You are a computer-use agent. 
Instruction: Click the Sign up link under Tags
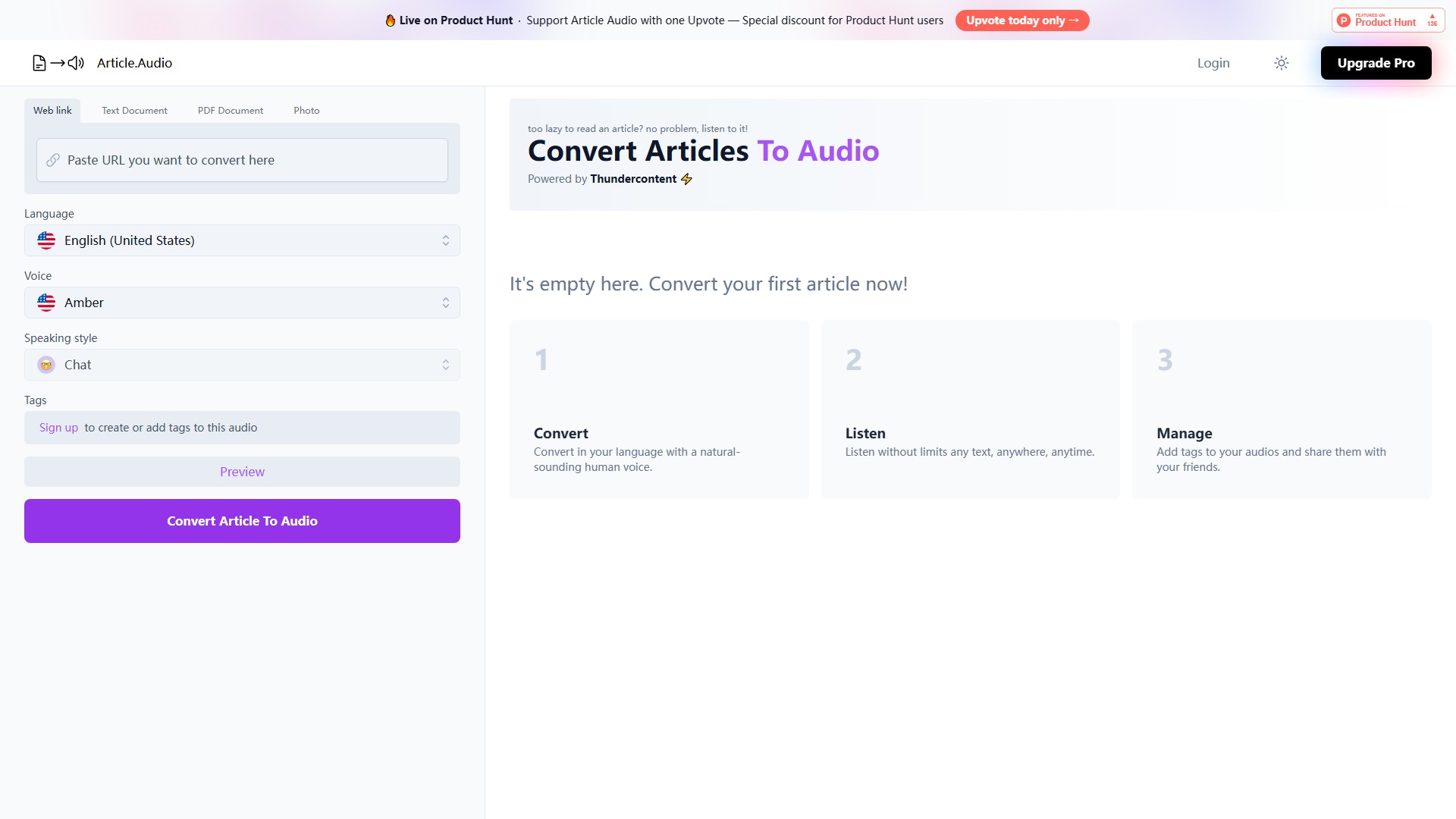point(58,427)
